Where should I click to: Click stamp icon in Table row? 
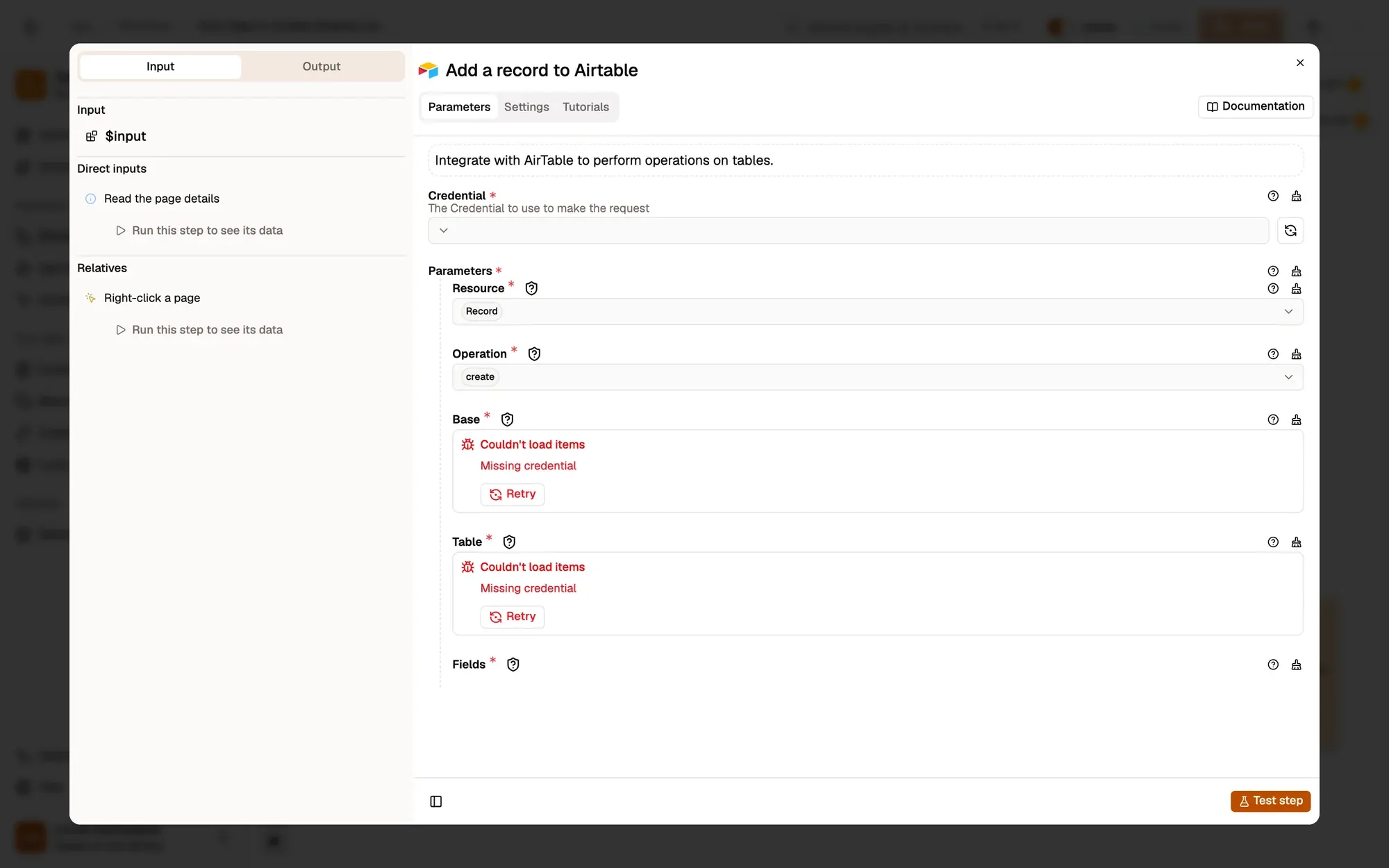[x=1296, y=542]
